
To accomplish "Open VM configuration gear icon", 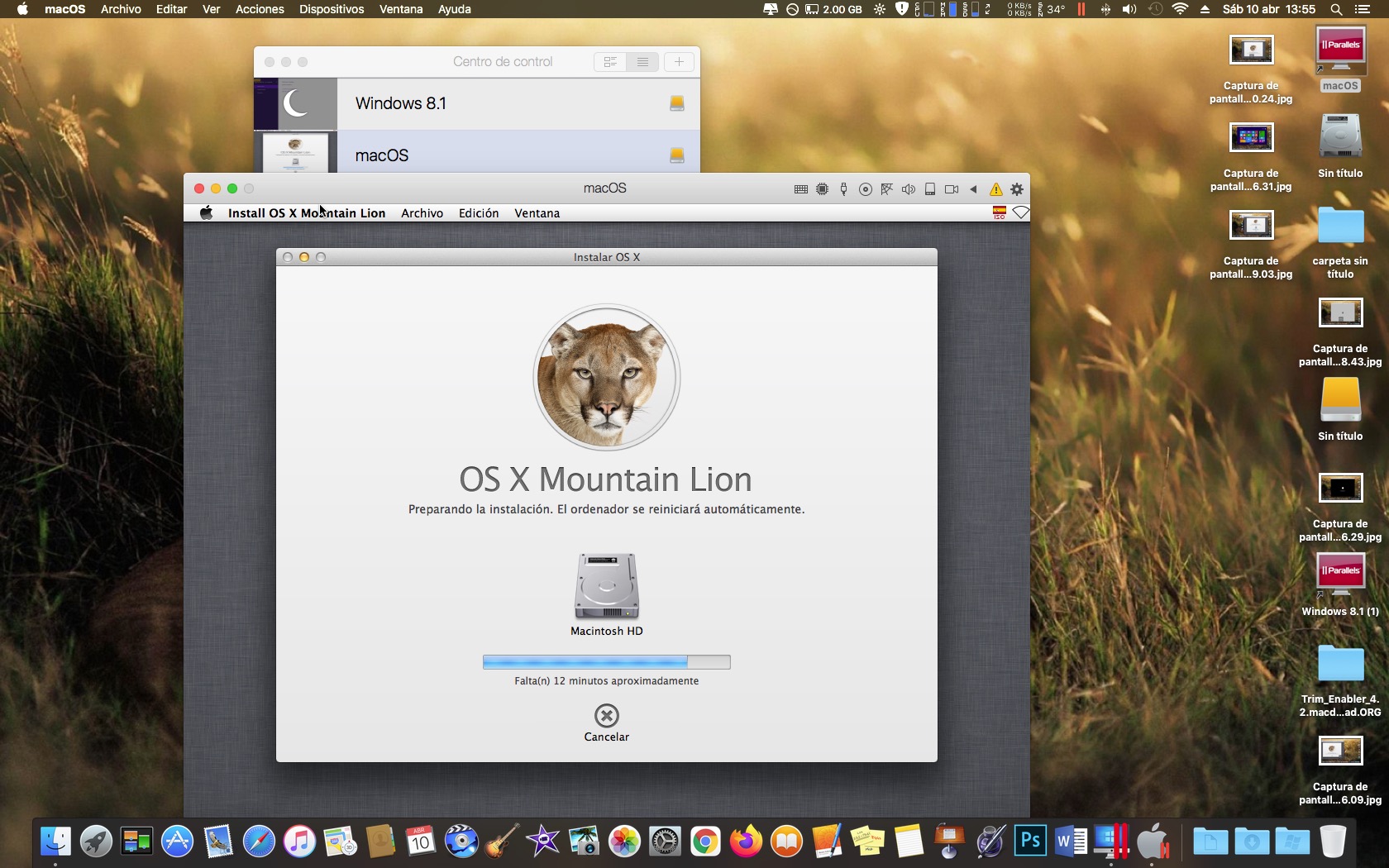I will 1017,189.
